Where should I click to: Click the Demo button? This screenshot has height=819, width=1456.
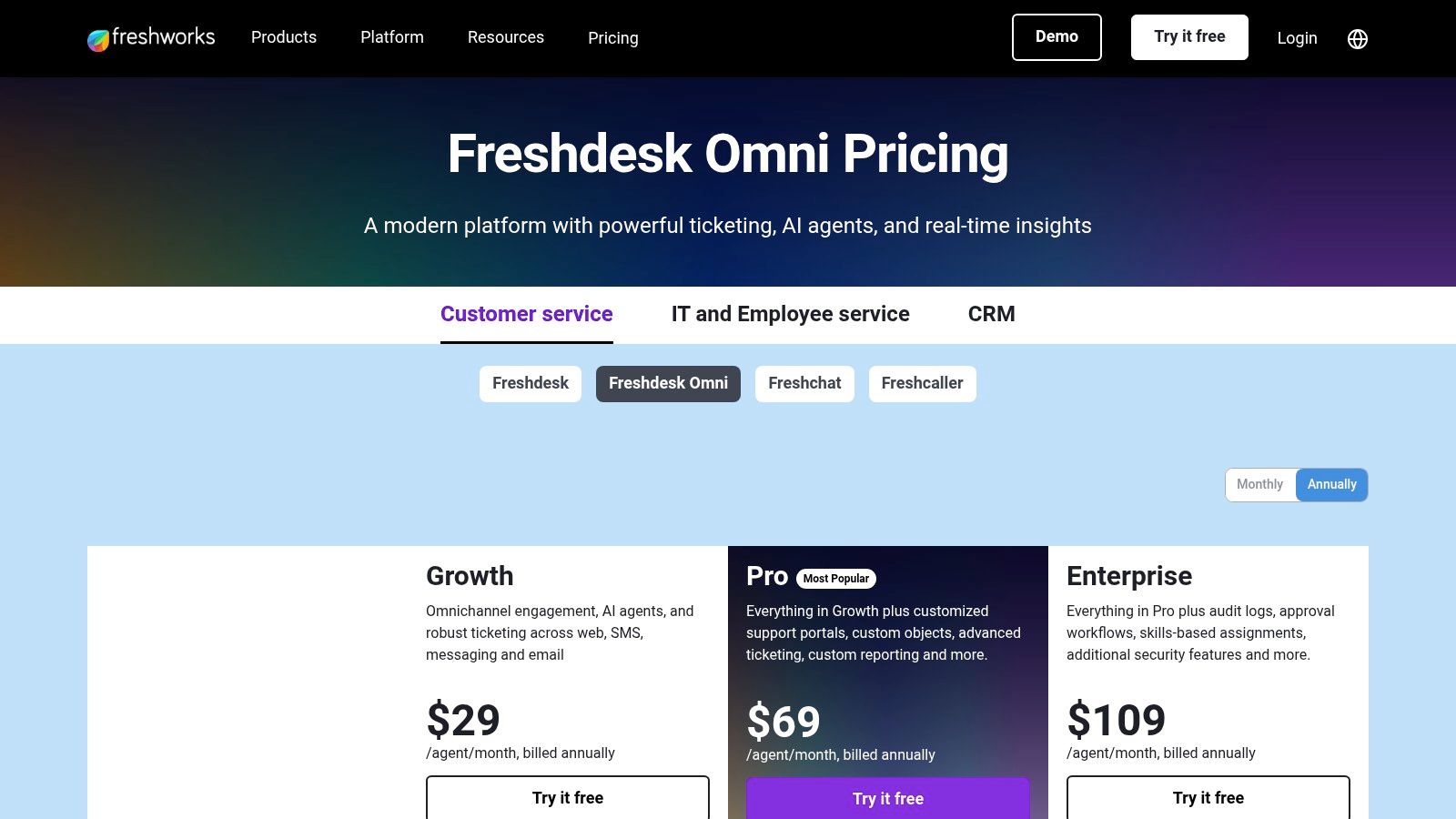pos(1057,37)
